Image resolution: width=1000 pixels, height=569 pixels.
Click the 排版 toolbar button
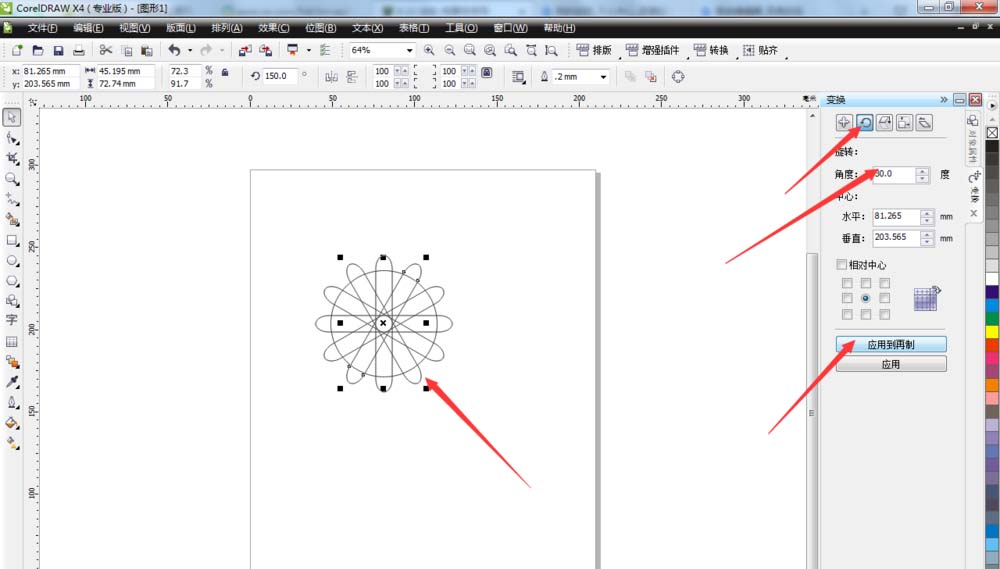tap(594, 50)
